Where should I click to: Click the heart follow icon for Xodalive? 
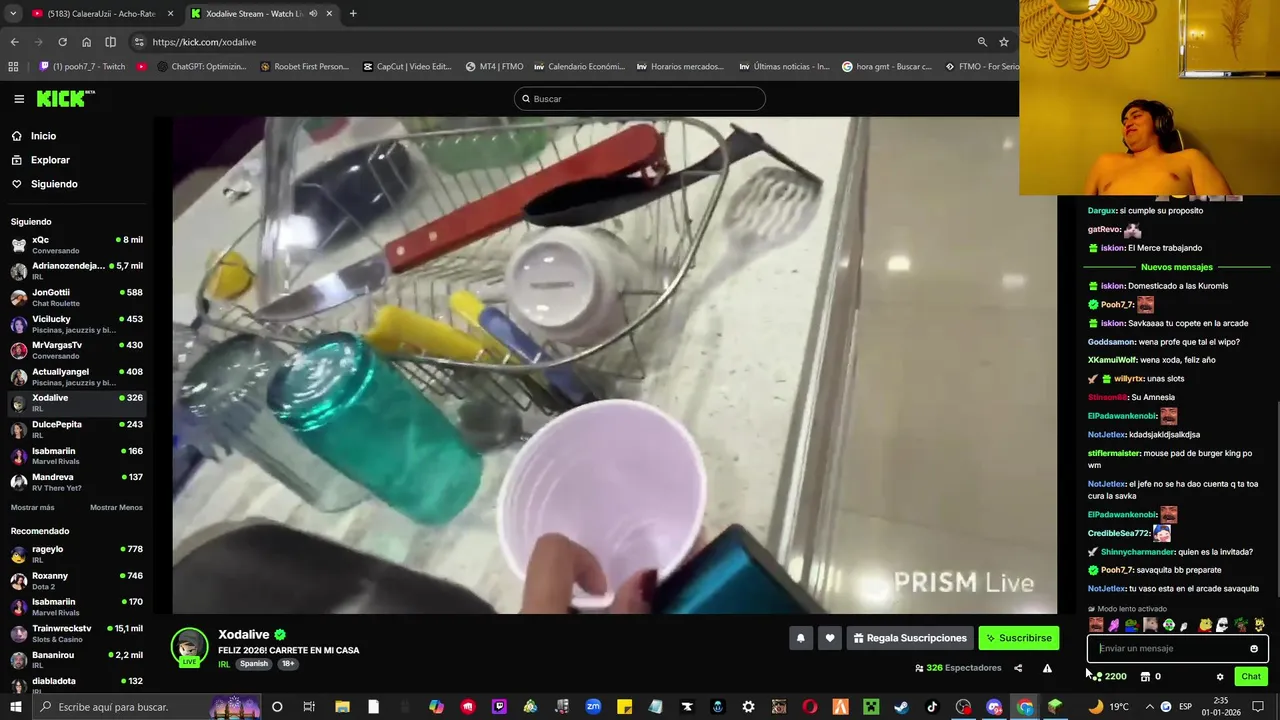pyautogui.click(x=829, y=638)
